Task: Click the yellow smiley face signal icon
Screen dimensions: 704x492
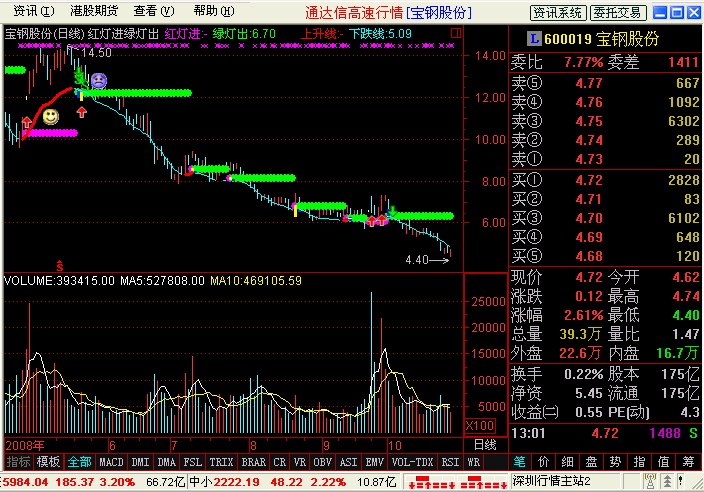Action: pos(51,117)
